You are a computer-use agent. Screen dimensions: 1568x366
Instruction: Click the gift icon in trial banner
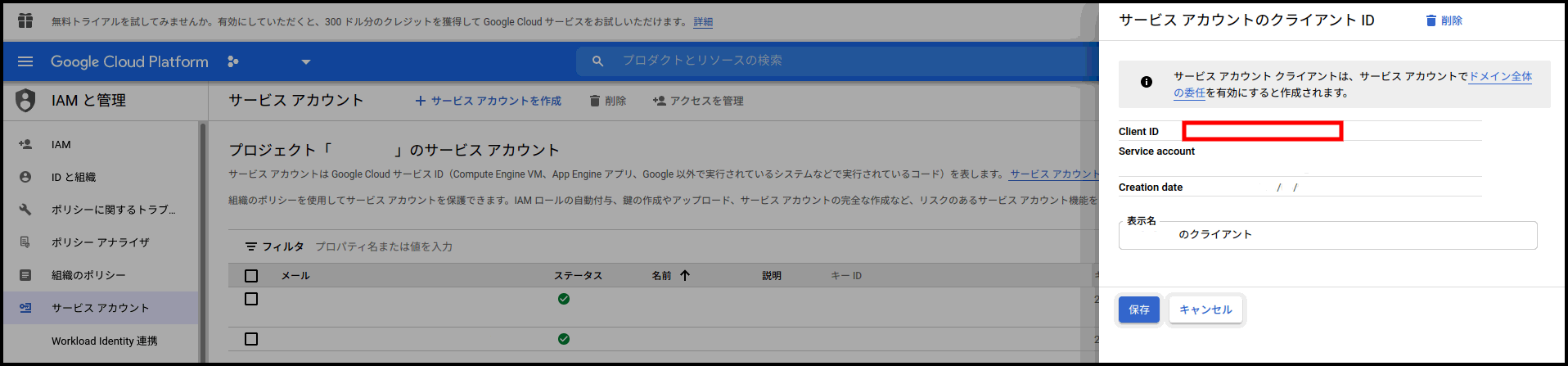(x=25, y=20)
